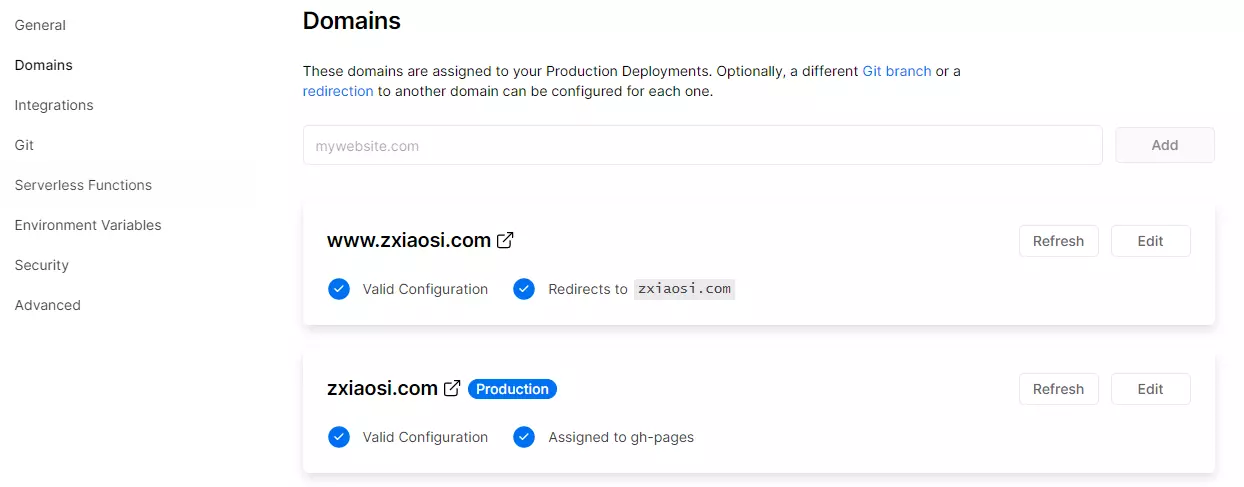Open Advanced settings section
The image size is (1244, 487).
[48, 305]
